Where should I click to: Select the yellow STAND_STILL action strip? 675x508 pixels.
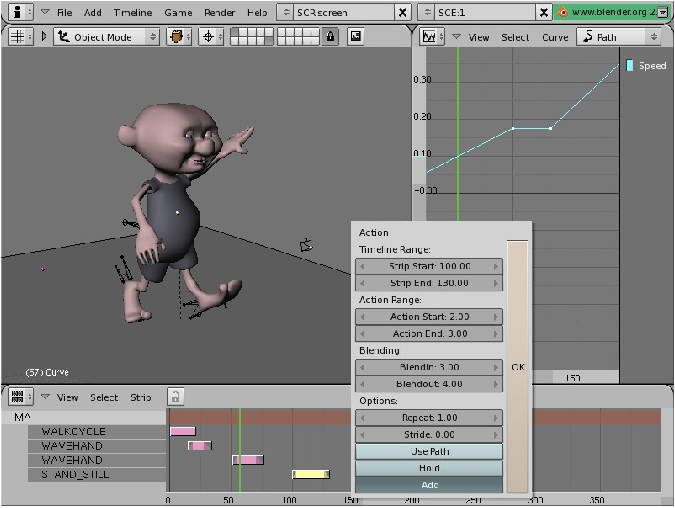[310, 474]
